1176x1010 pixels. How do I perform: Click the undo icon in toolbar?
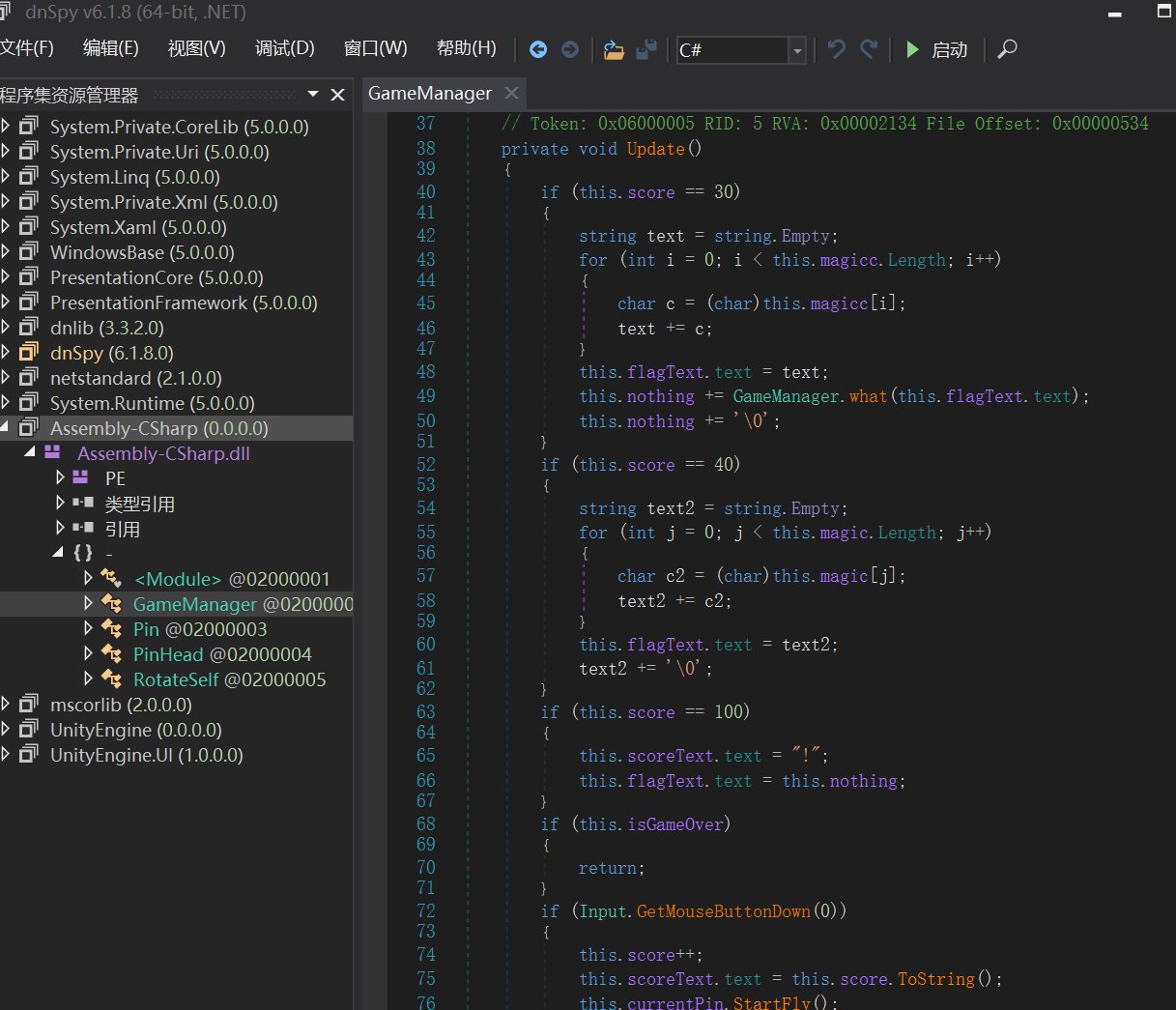[837, 49]
